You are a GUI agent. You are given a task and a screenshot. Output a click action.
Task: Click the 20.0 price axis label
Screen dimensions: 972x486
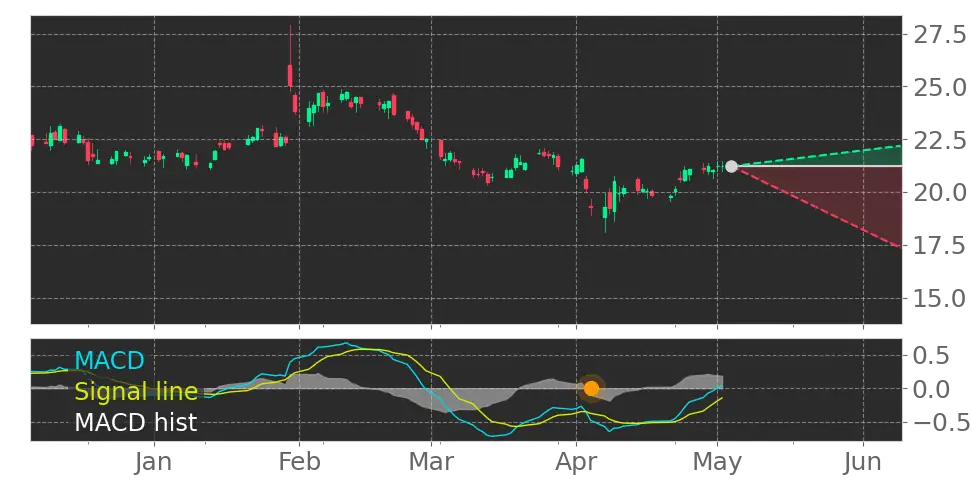[x=940, y=193]
